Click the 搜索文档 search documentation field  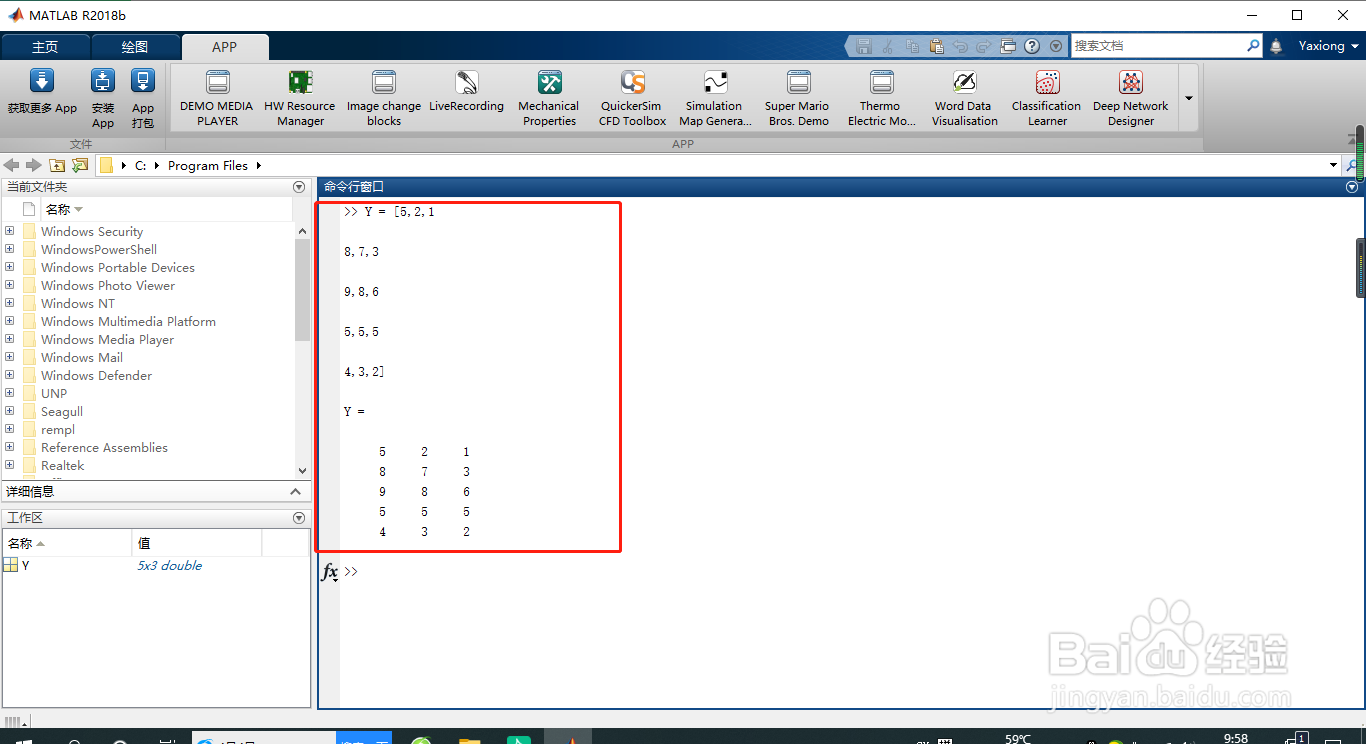[x=1158, y=46]
